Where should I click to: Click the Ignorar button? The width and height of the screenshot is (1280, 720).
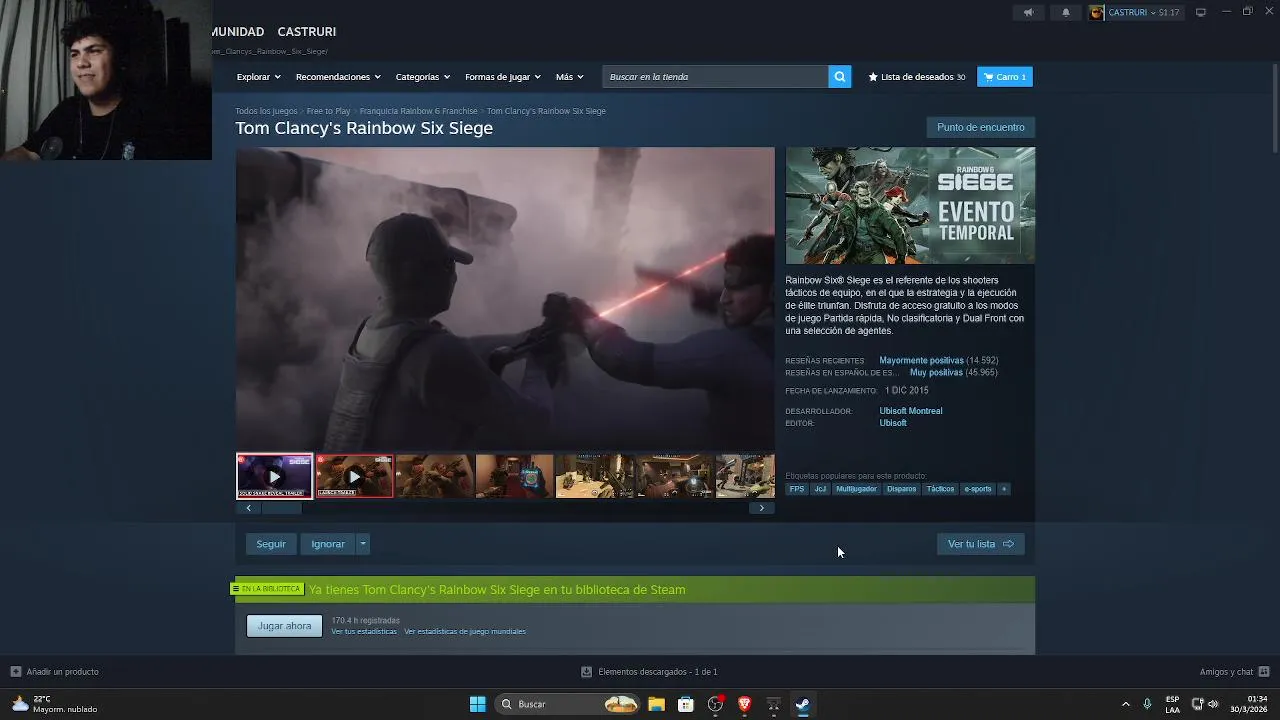coord(328,544)
